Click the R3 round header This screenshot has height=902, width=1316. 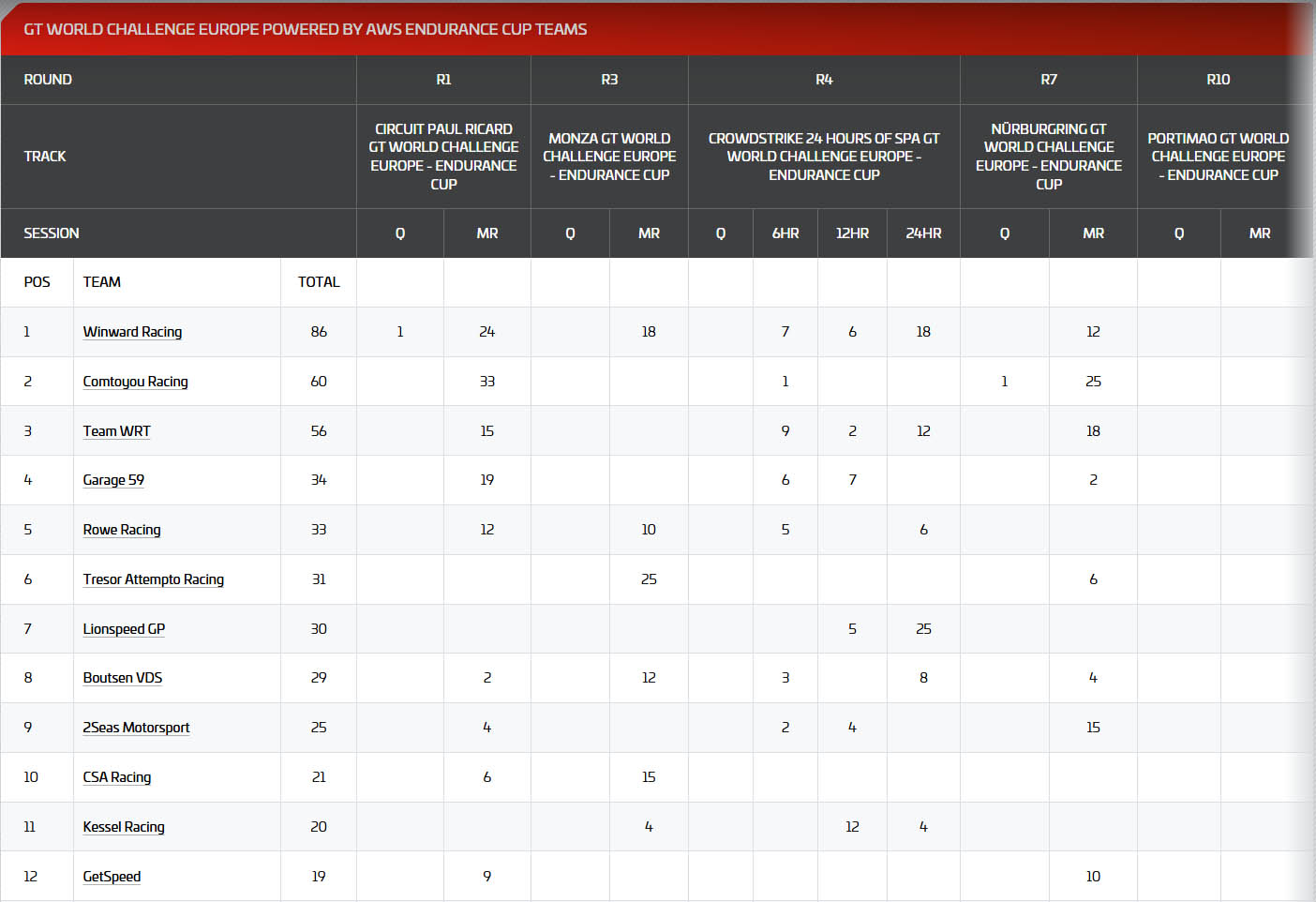pyautogui.click(x=609, y=80)
